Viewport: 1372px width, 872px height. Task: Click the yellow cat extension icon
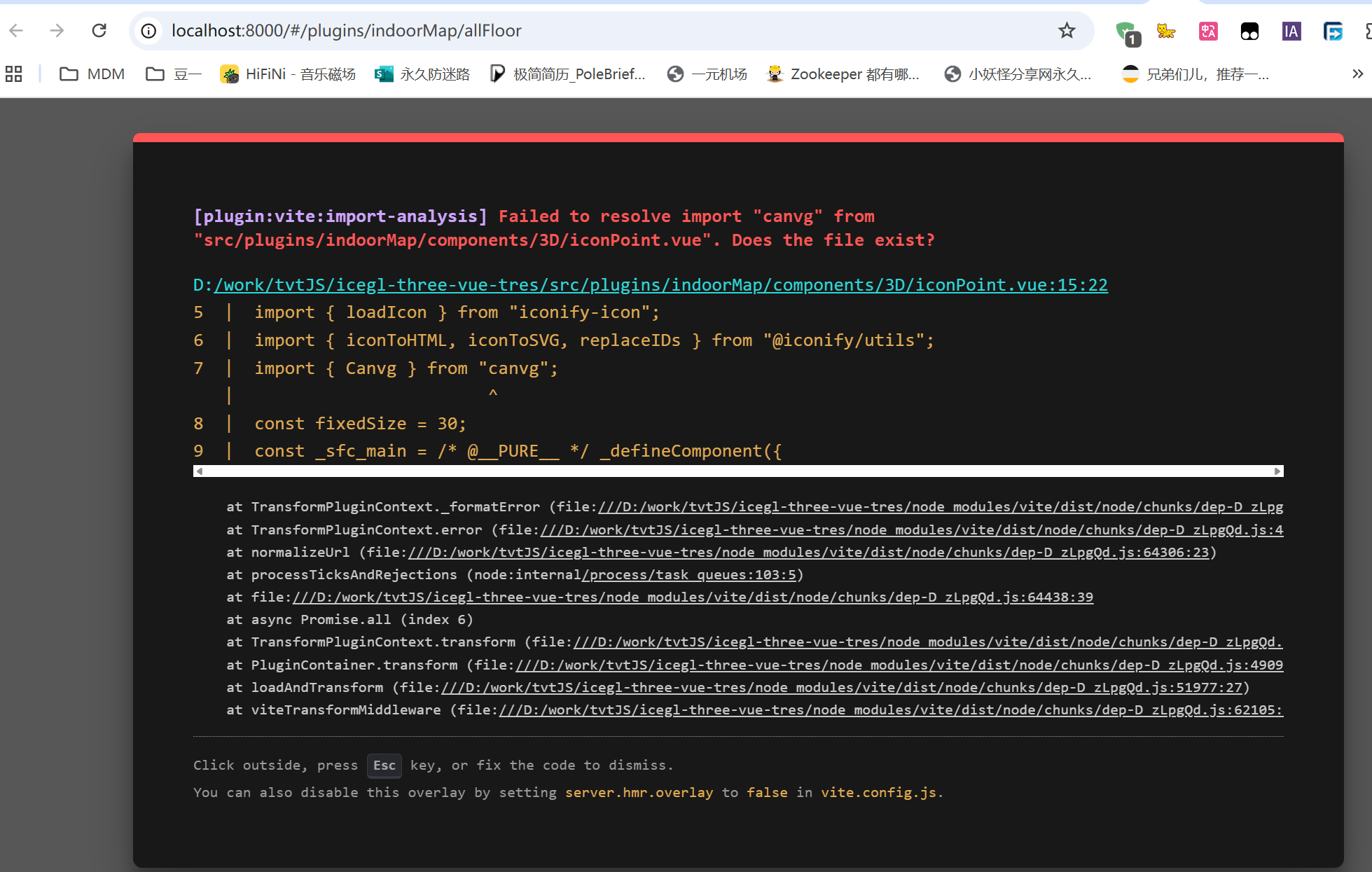(1166, 32)
